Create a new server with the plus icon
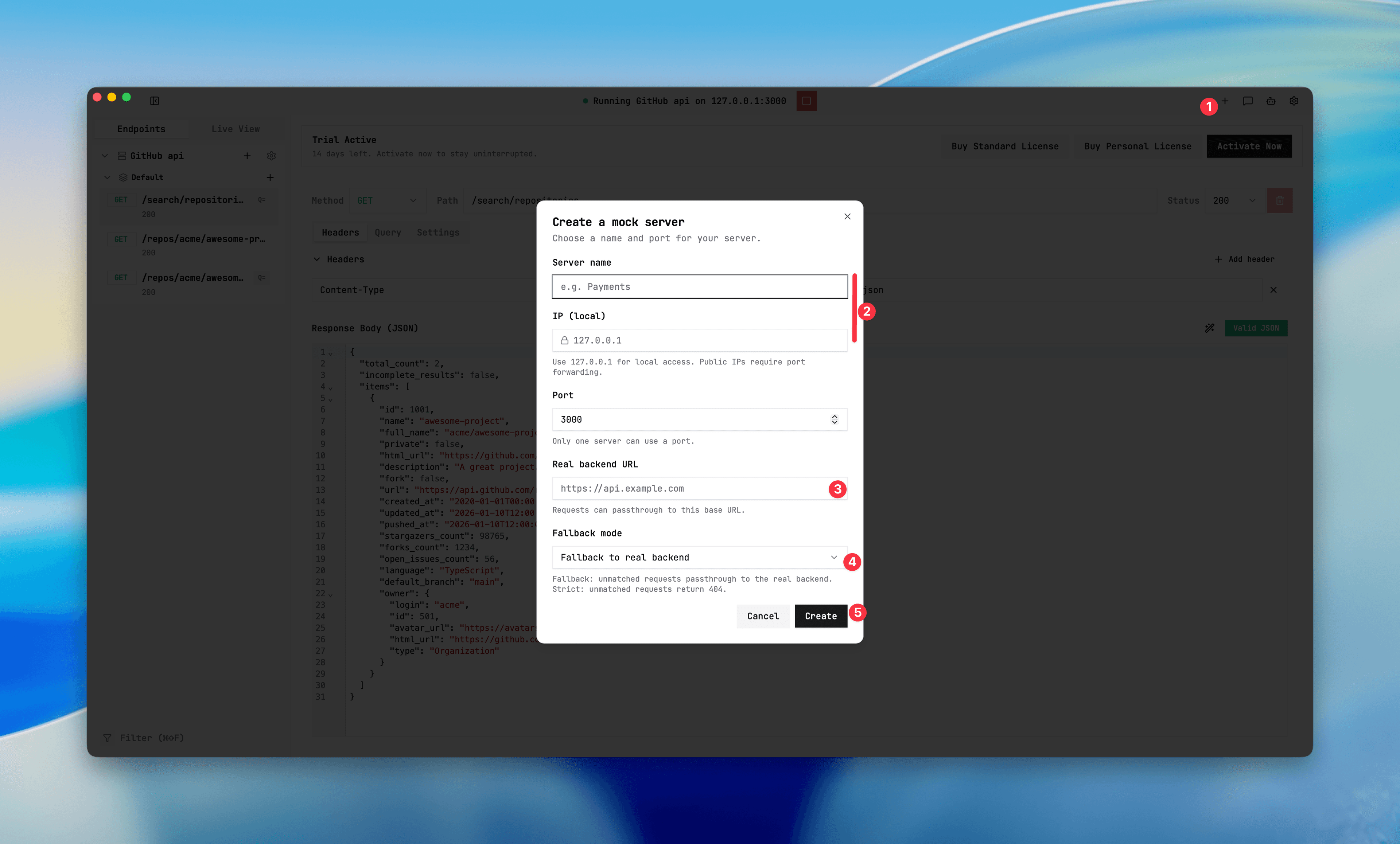The height and width of the screenshot is (844, 1400). point(1225,101)
